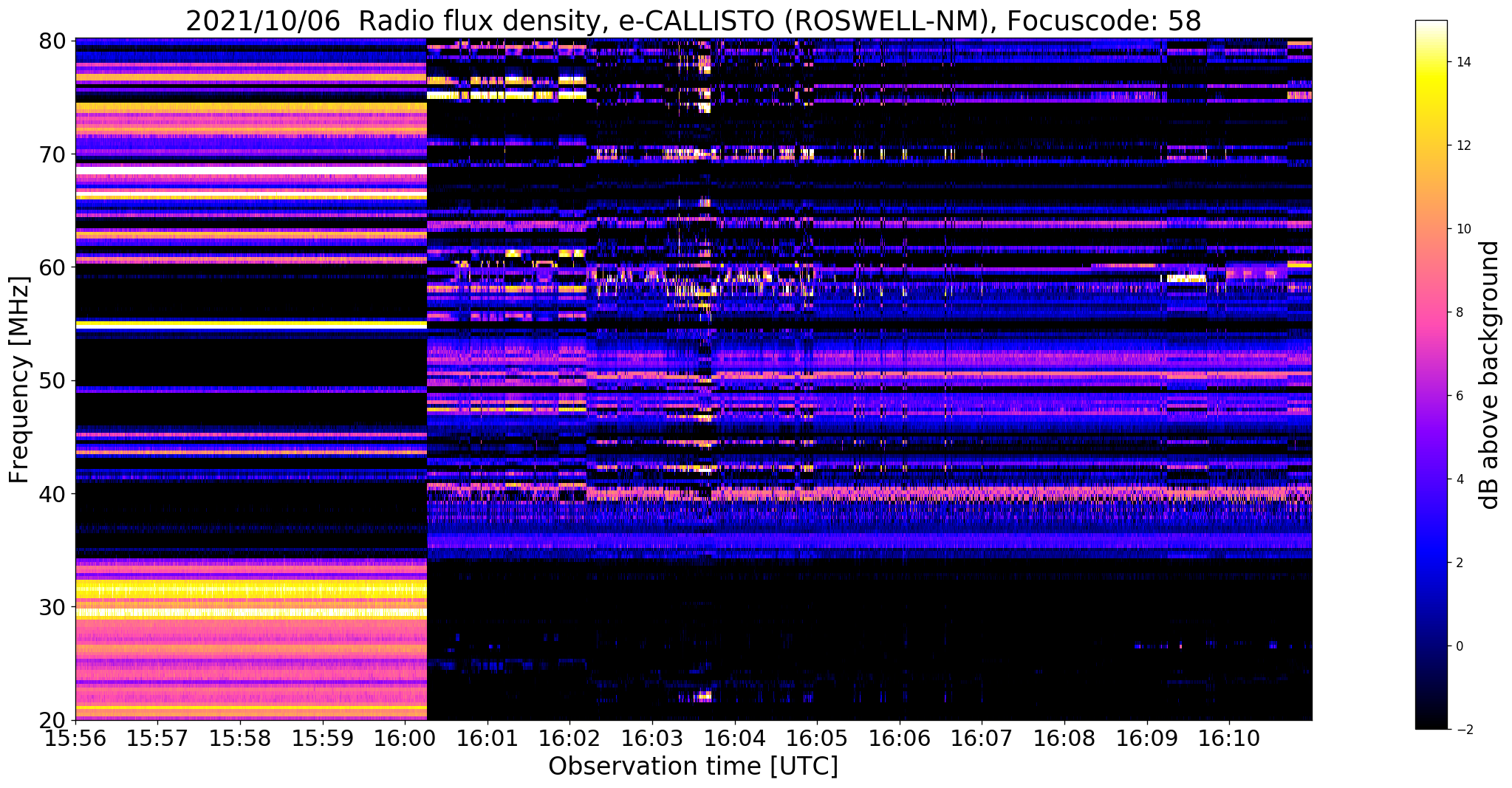Click the bright band at 75 MHz near 16:01

coord(507,95)
